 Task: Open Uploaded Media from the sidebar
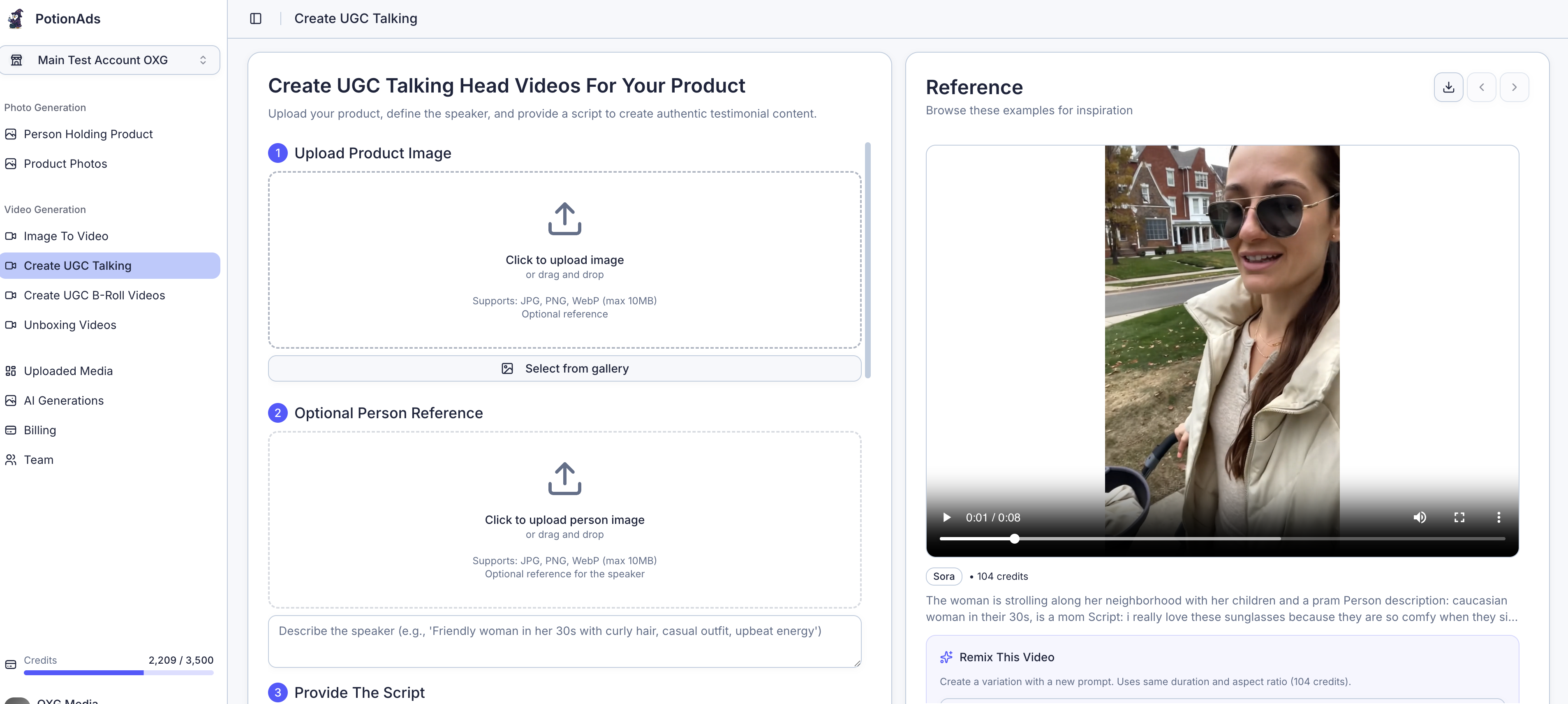click(67, 371)
